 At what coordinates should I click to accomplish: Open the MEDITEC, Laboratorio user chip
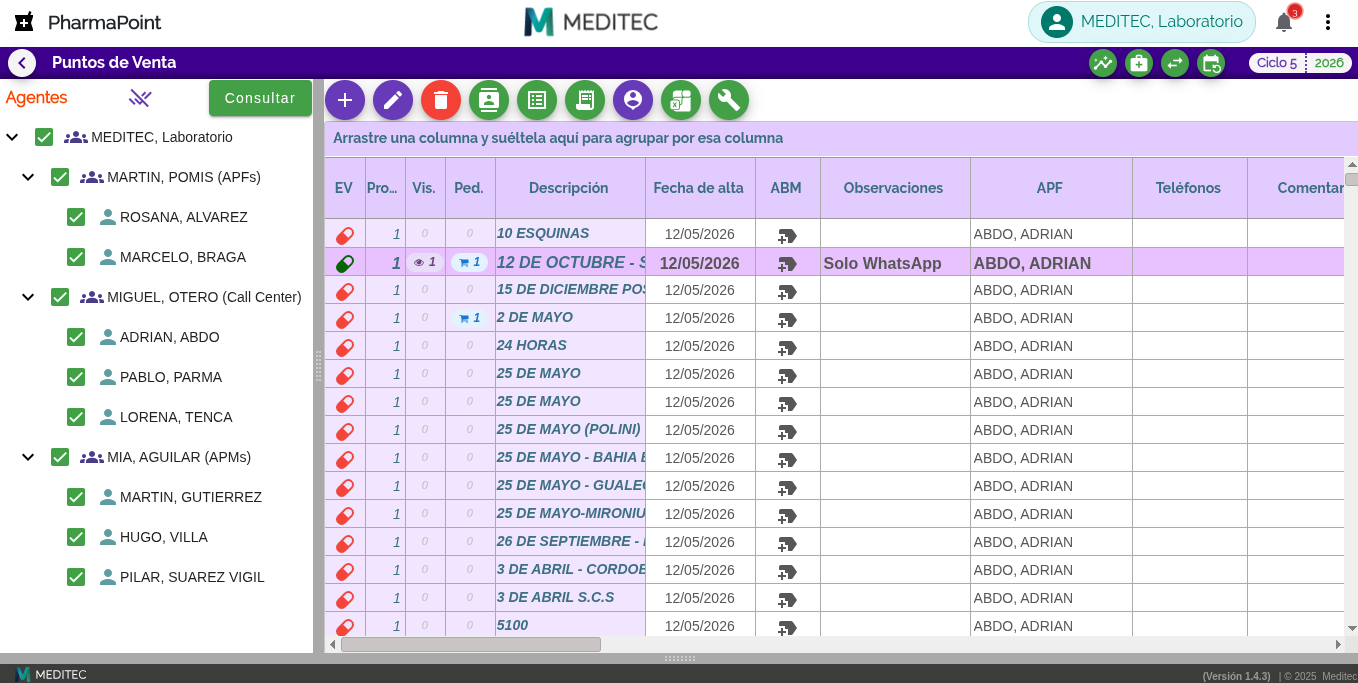click(x=1142, y=22)
